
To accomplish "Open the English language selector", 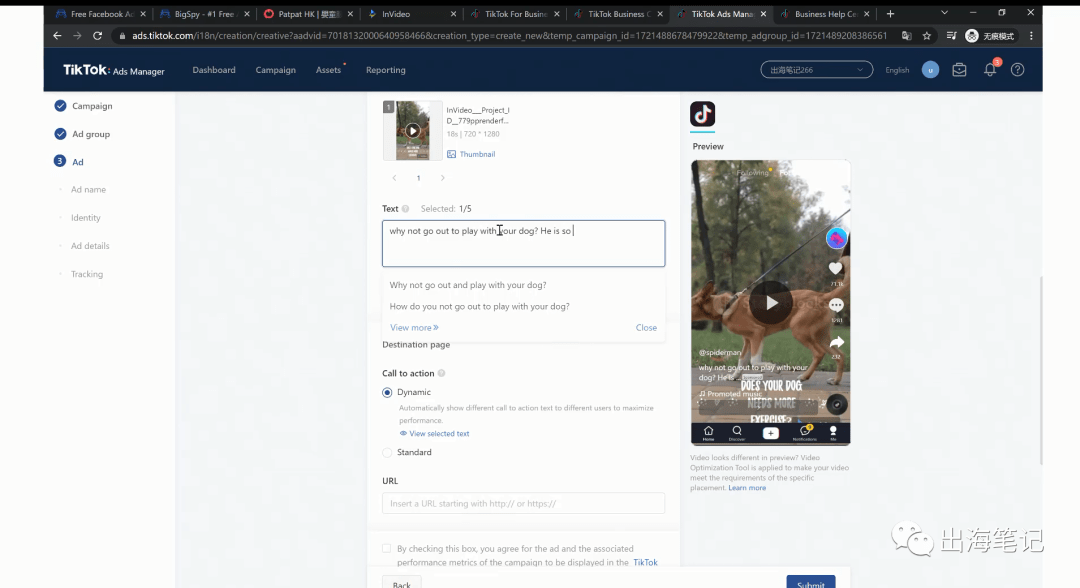I will 897,70.
